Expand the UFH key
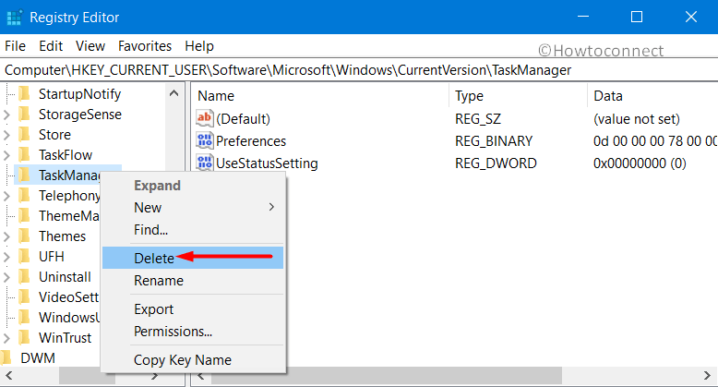This screenshot has width=718, height=387. [x=7, y=256]
